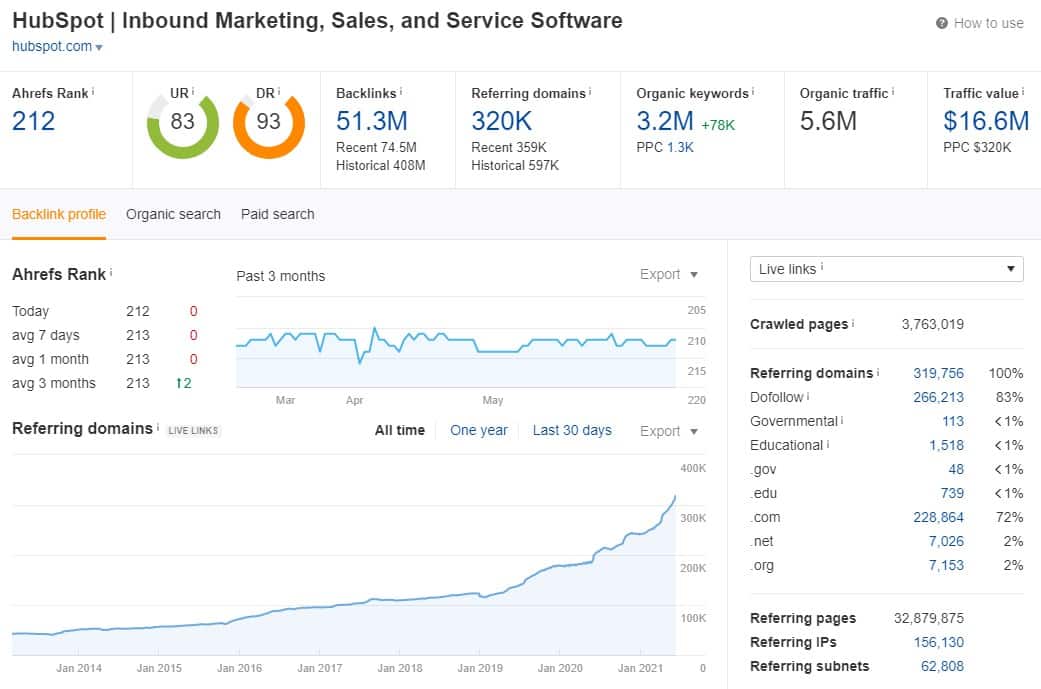Open the 266,213 Dofollow domains link

click(938, 397)
